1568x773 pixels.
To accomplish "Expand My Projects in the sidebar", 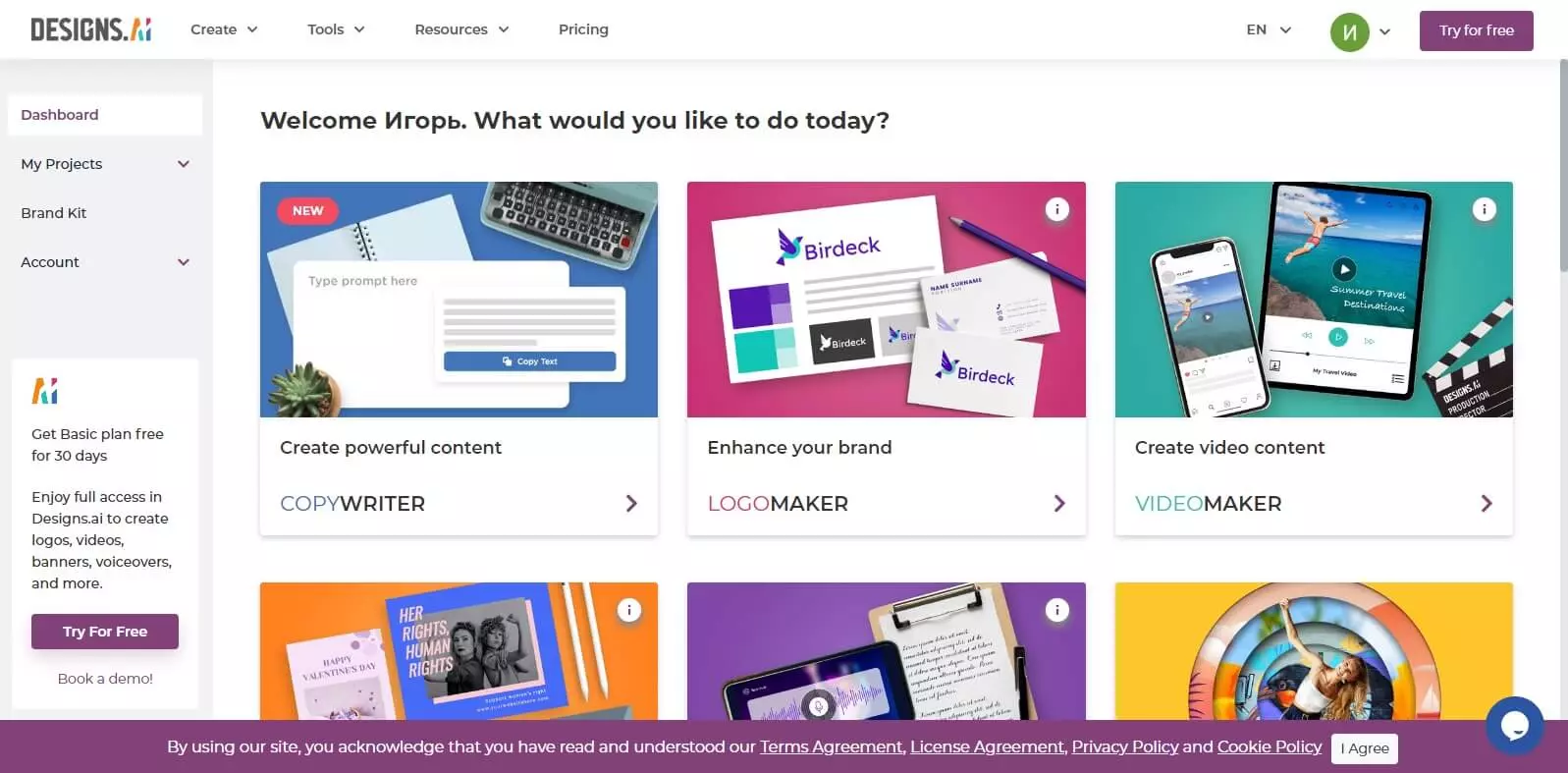I will click(x=105, y=164).
